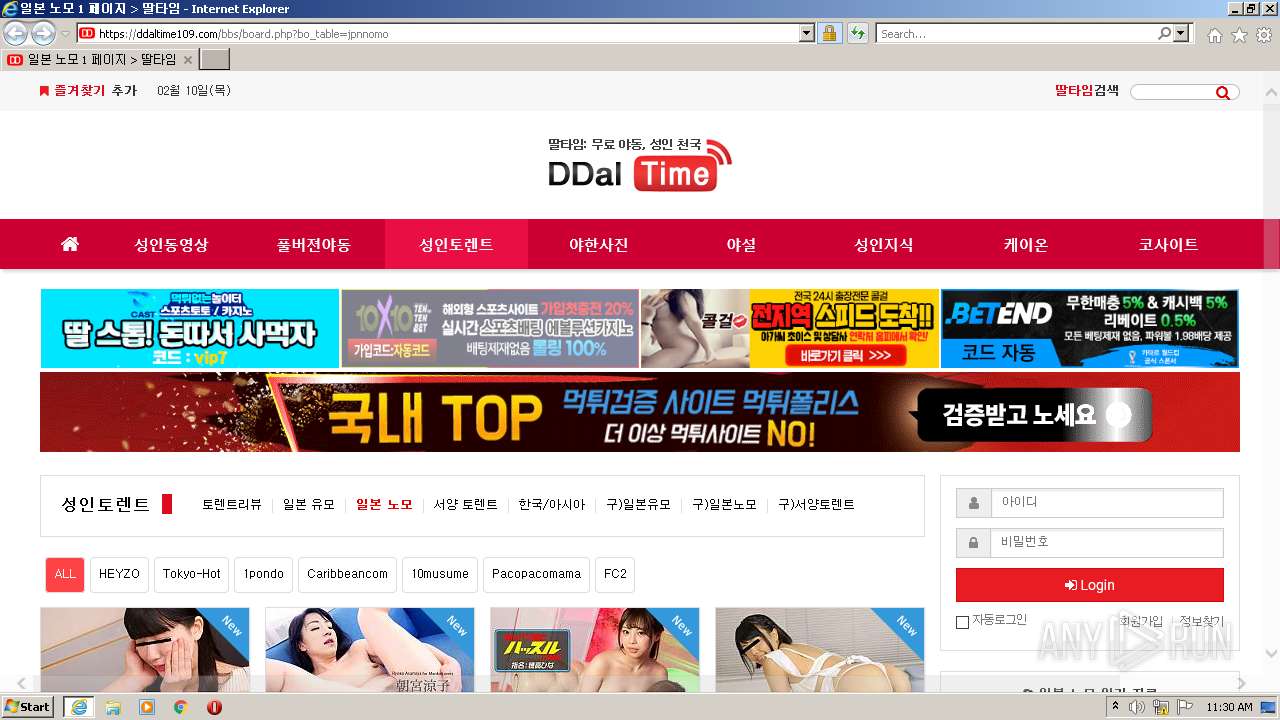Select the 구)서양토렌트 sub-category link
Image resolution: width=1280 pixels, height=720 pixels.
tap(817, 505)
